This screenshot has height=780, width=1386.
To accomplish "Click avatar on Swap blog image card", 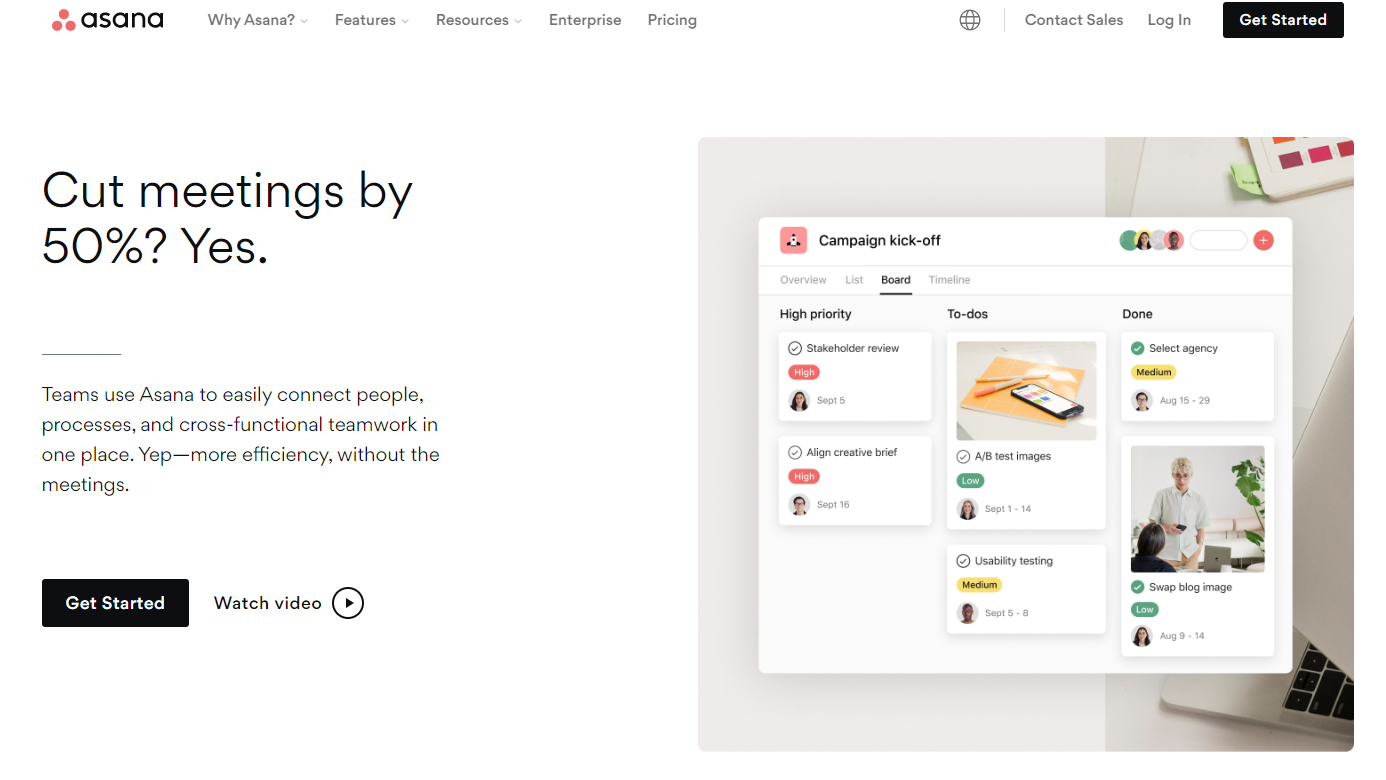I will pos(1141,636).
